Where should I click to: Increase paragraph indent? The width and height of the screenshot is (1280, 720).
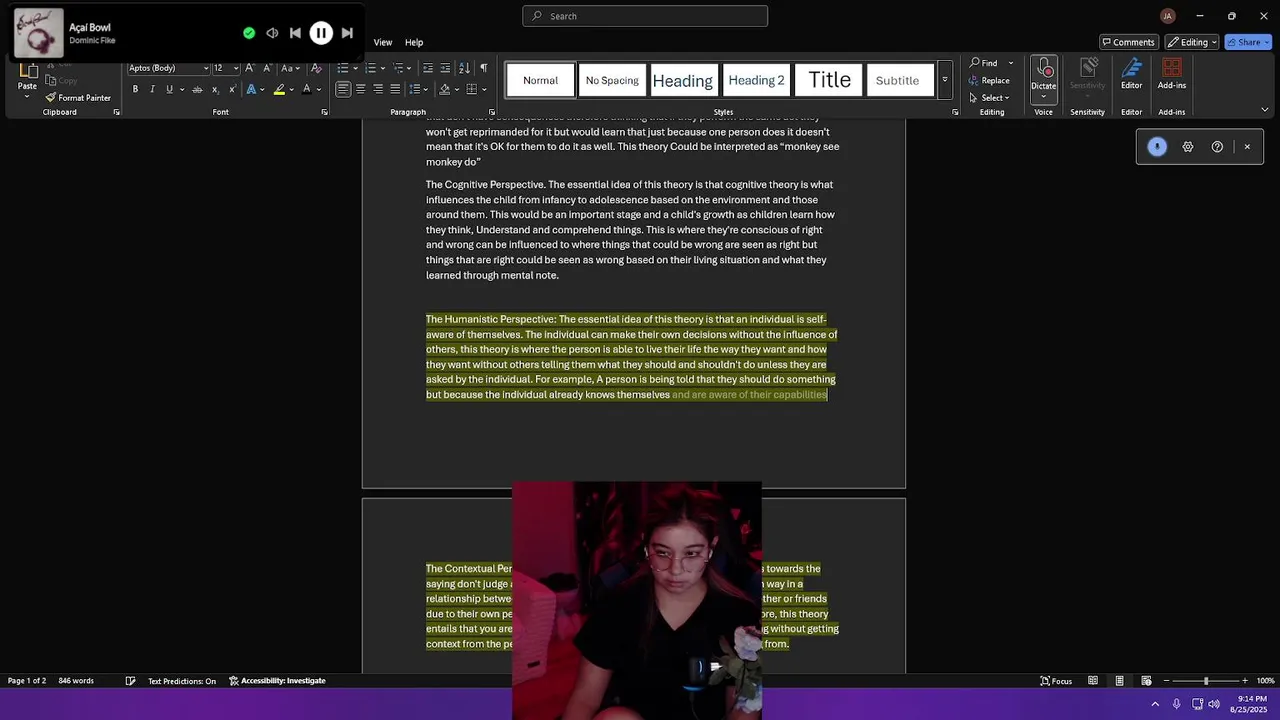(446, 68)
